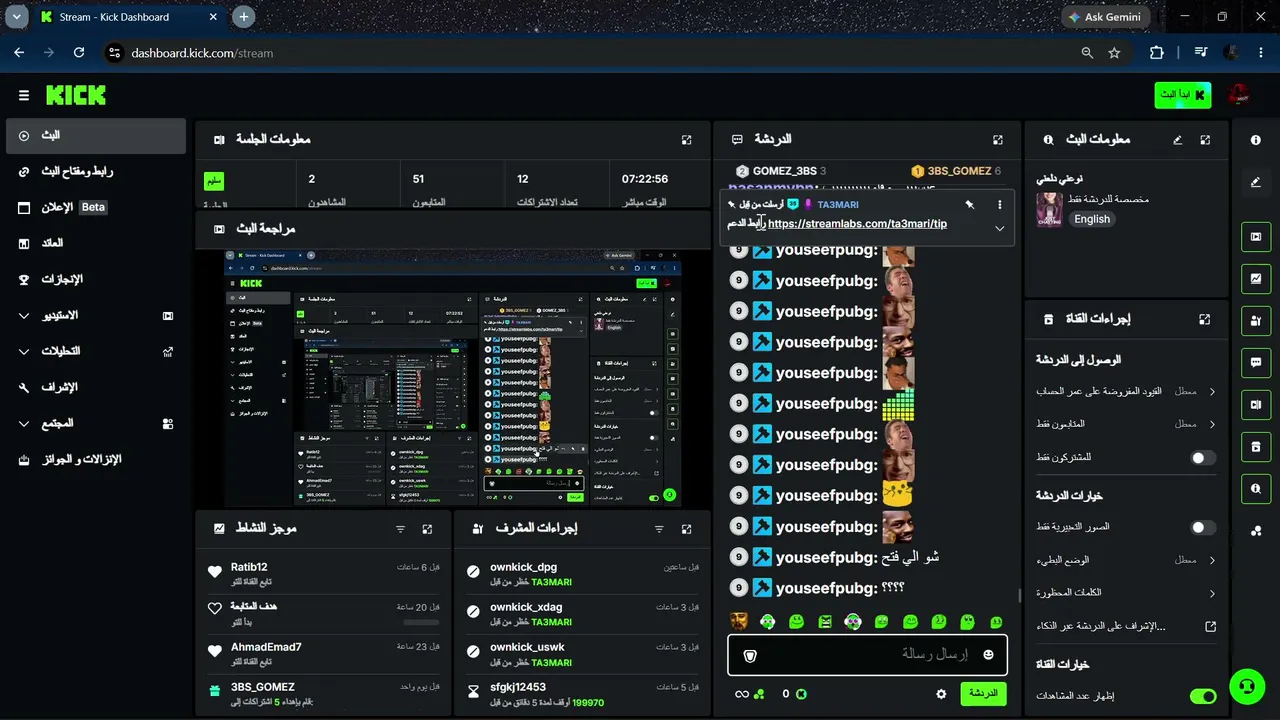This screenshot has width=1280, height=720.
Task: Click the green Chat (الدردشة) send button
Action: click(x=983, y=694)
